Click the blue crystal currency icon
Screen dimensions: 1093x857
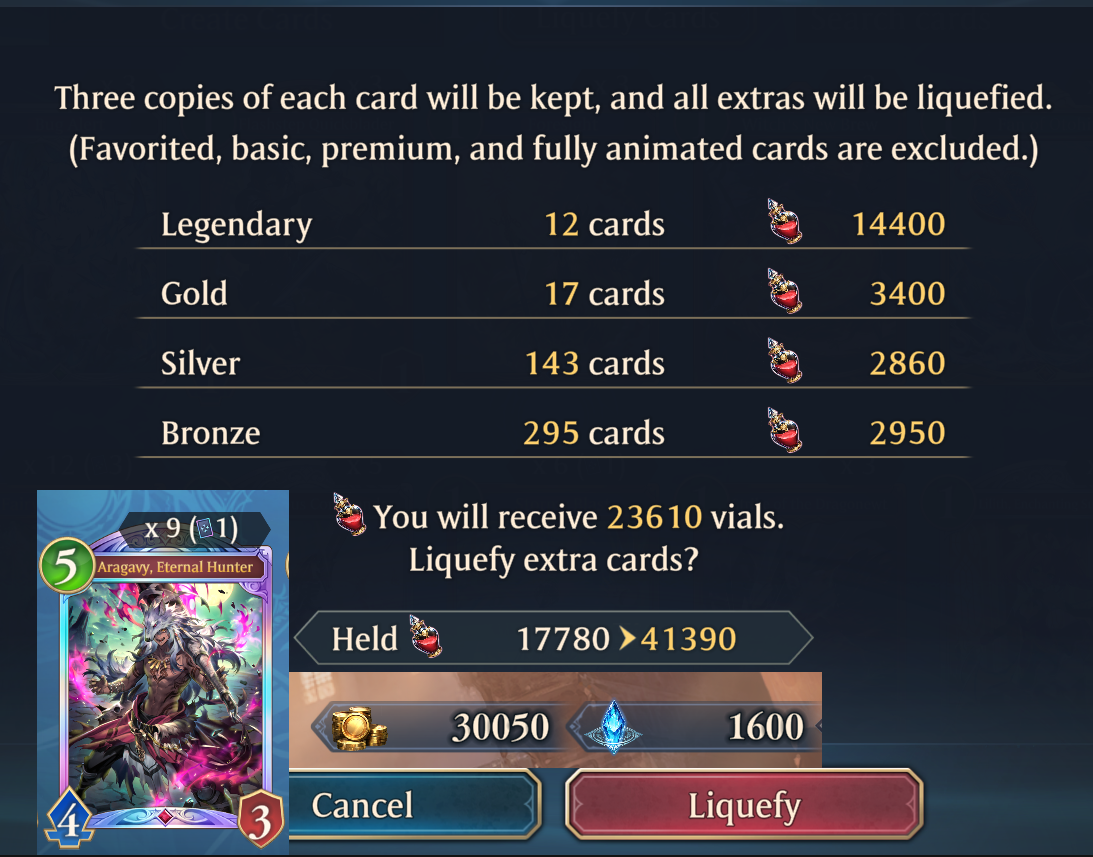pyautogui.click(x=613, y=727)
